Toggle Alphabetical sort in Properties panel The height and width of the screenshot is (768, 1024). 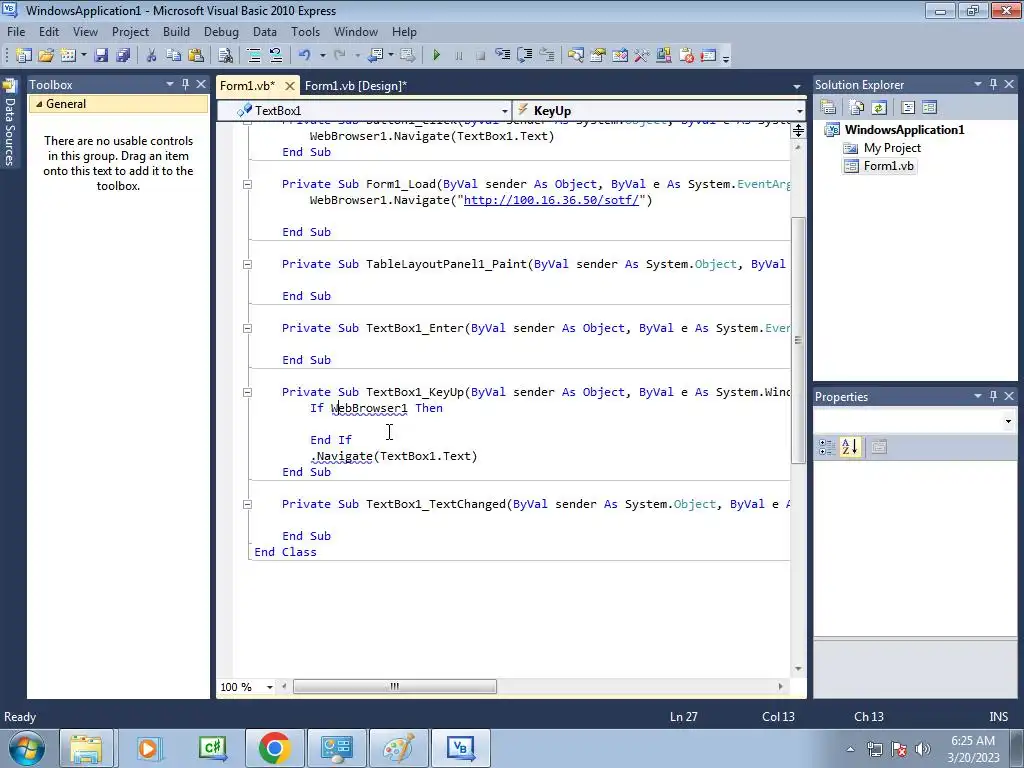(x=850, y=447)
